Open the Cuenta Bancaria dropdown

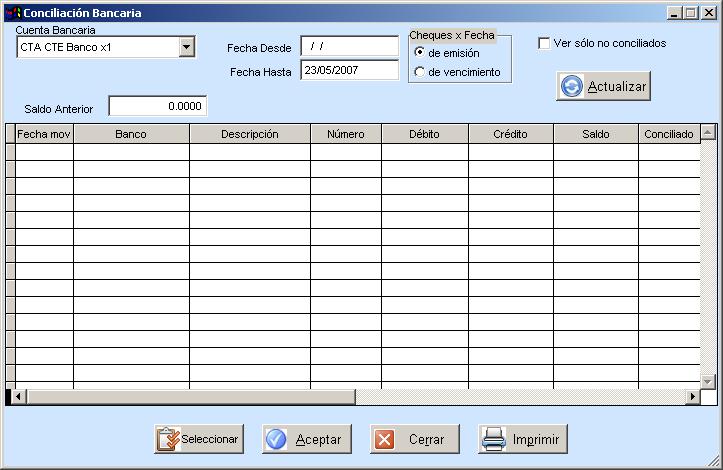coord(187,47)
